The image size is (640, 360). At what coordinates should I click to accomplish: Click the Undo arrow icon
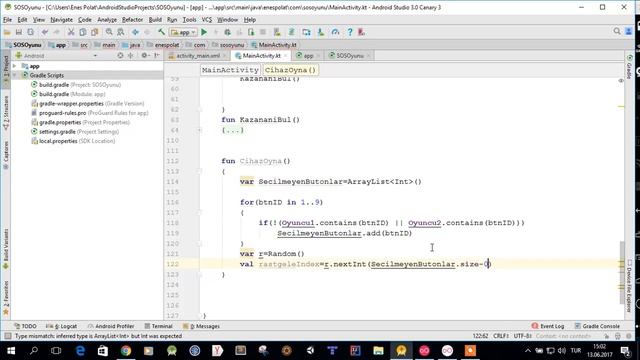tap(45, 32)
